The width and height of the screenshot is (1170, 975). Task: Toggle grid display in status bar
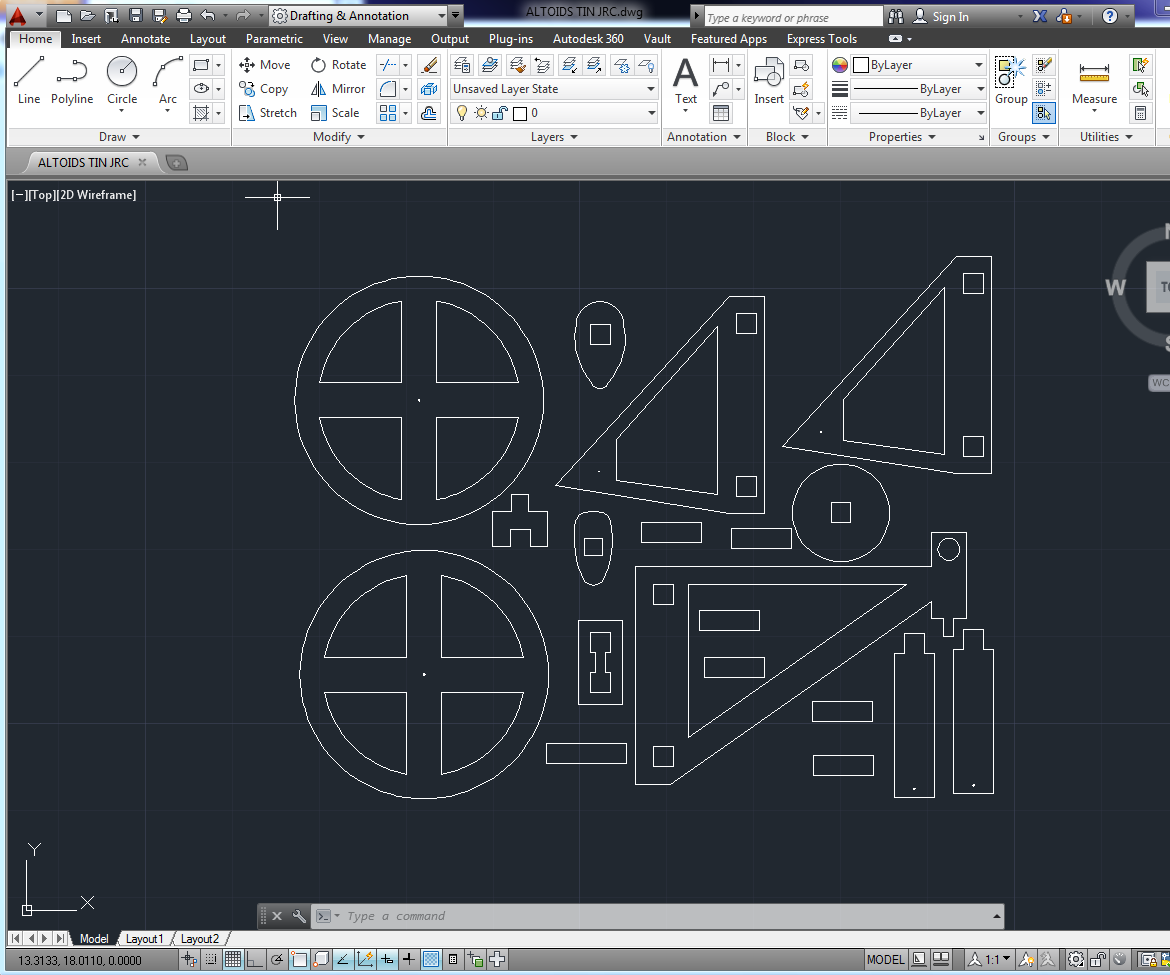point(233,960)
